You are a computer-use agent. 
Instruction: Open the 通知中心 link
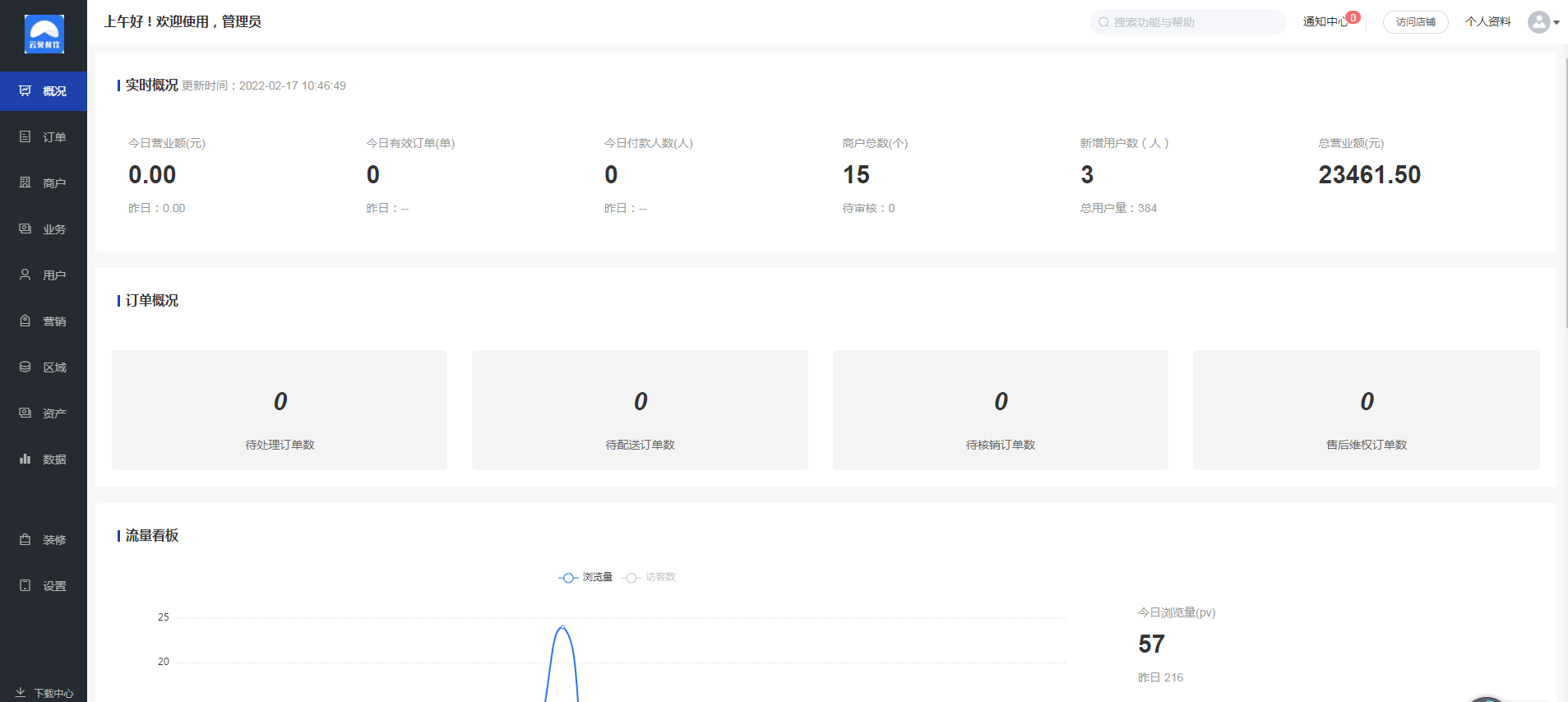coord(1325,22)
